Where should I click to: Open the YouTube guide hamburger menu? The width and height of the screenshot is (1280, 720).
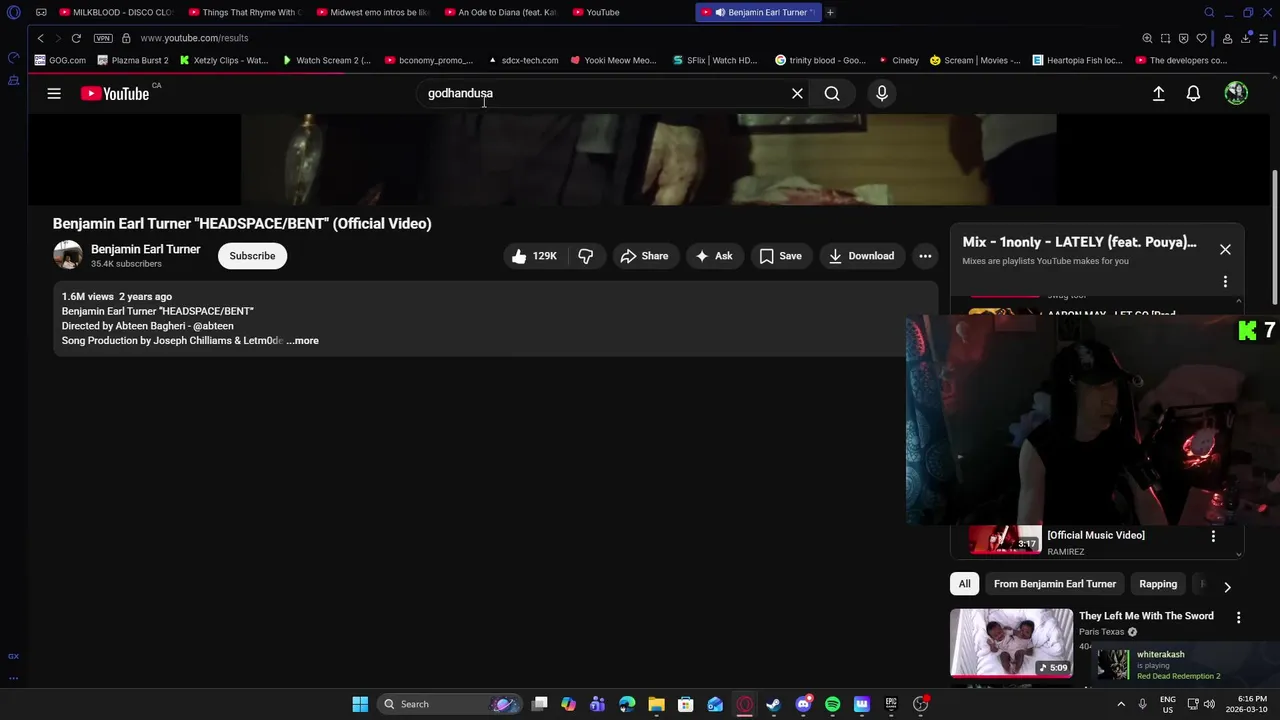point(54,93)
